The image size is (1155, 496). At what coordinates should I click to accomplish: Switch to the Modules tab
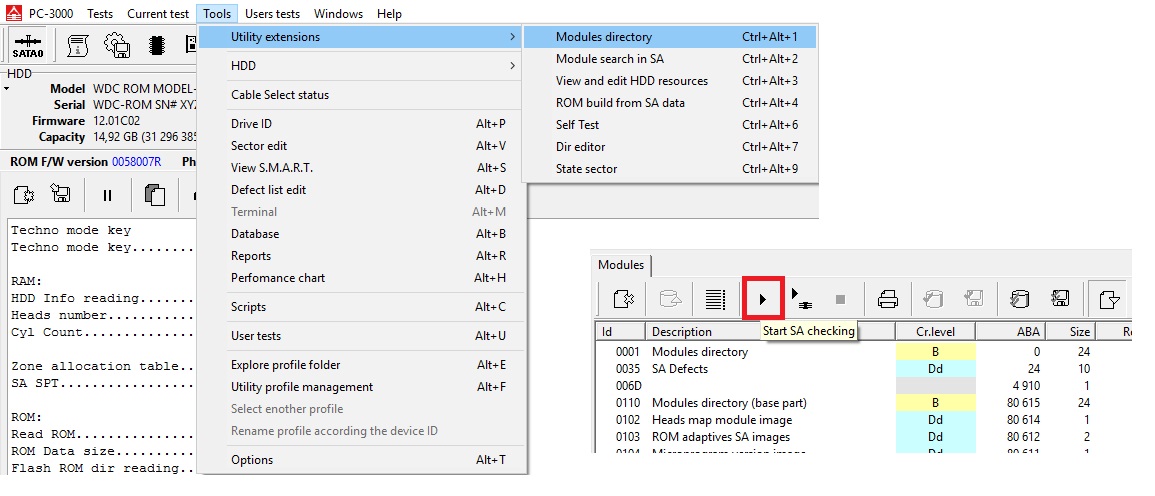[x=620, y=265]
